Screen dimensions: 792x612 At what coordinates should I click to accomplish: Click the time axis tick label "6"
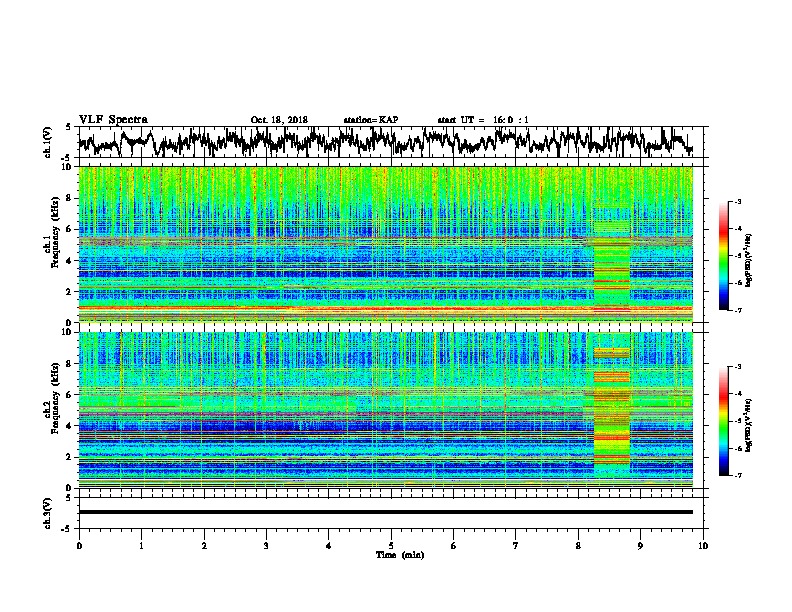pyautogui.click(x=454, y=546)
